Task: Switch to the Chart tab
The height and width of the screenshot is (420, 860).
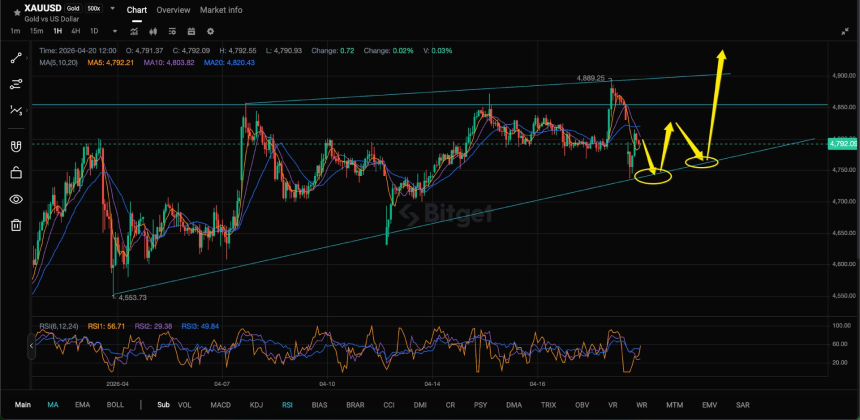Action: pos(137,10)
